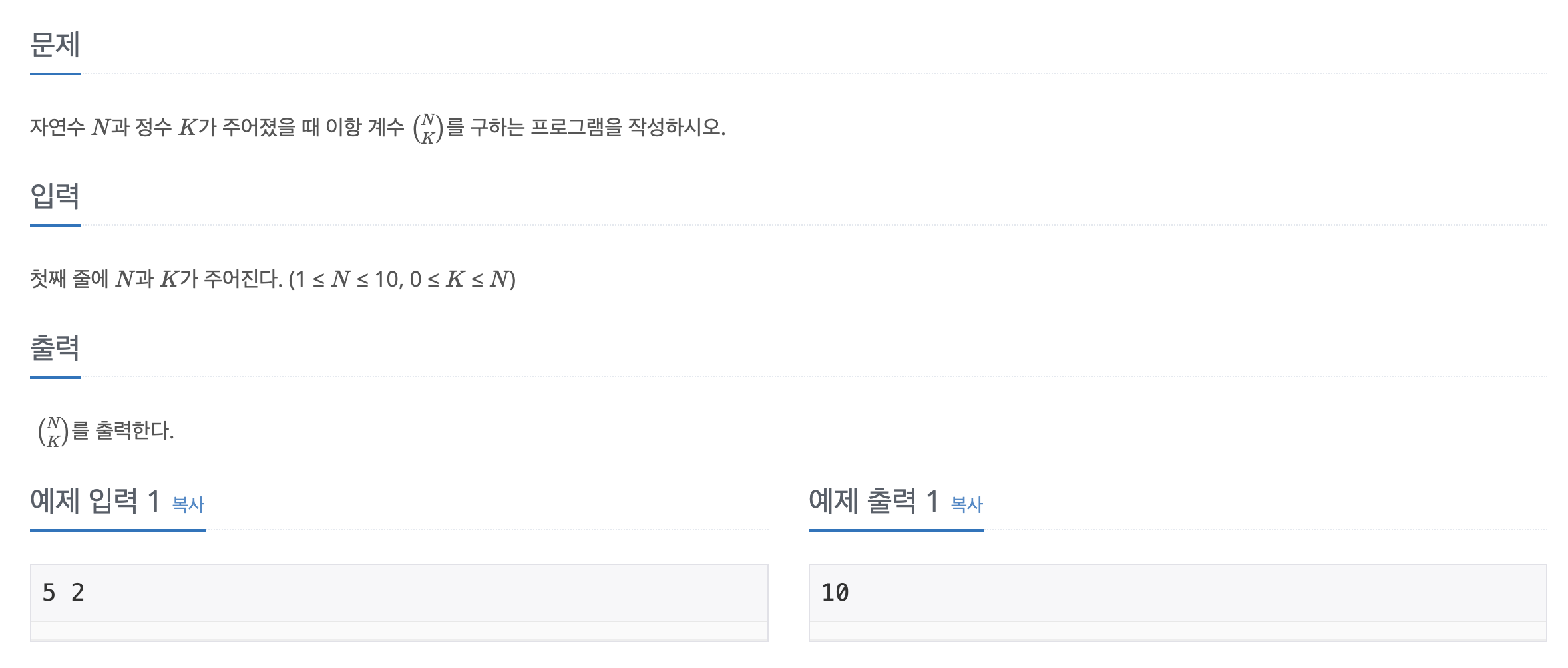Click the 예제 입력 1 heading
The image size is (1568, 668).
tap(95, 501)
